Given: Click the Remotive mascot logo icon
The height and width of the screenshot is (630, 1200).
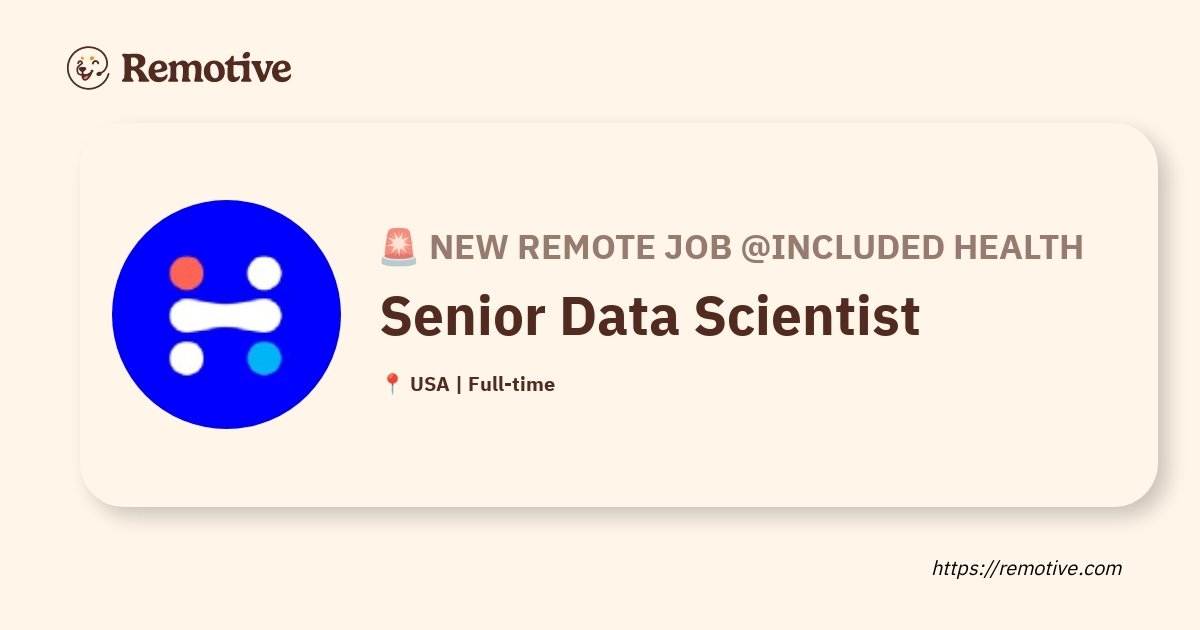Looking at the screenshot, I should (x=88, y=68).
